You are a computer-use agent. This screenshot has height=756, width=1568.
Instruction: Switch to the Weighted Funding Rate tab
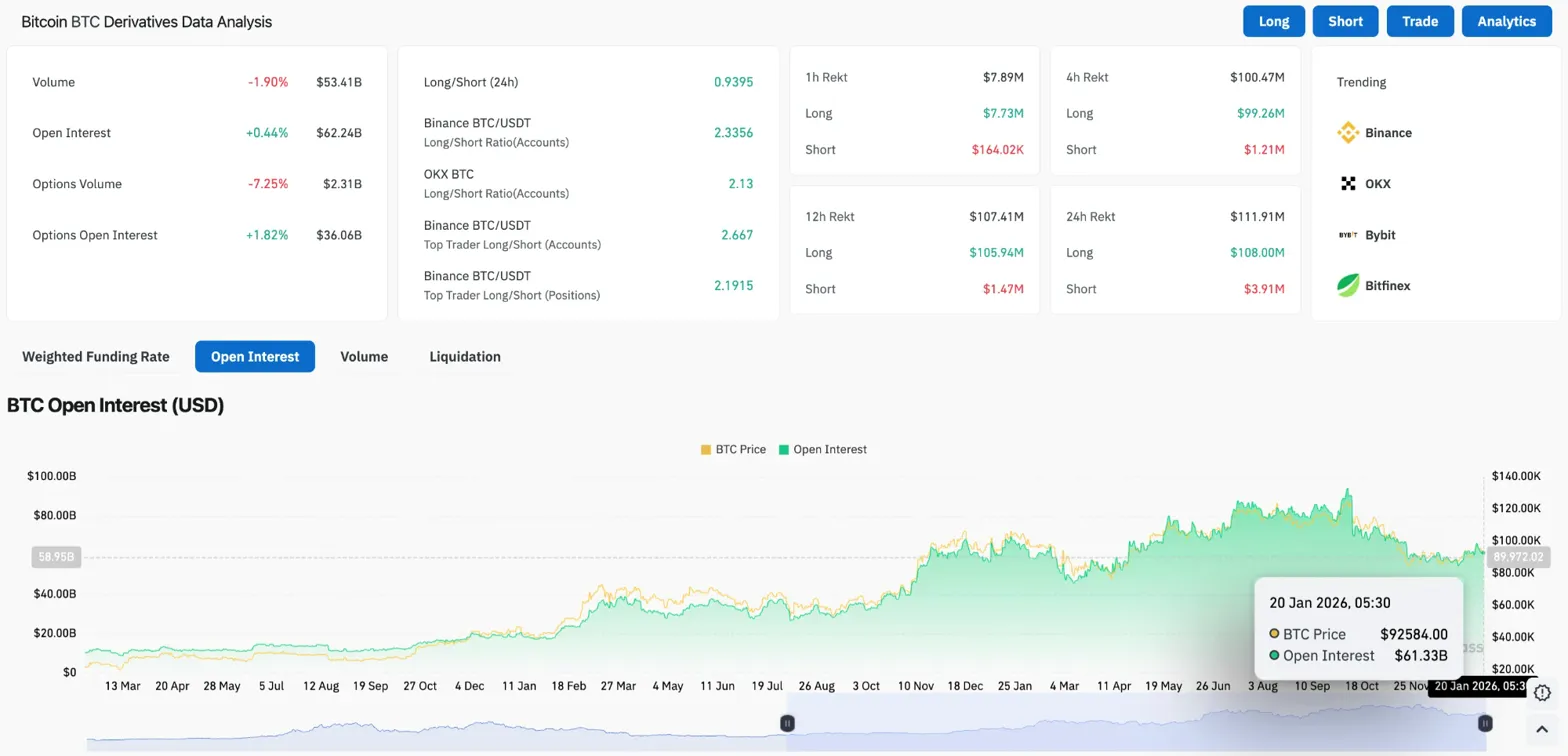pyautogui.click(x=96, y=357)
